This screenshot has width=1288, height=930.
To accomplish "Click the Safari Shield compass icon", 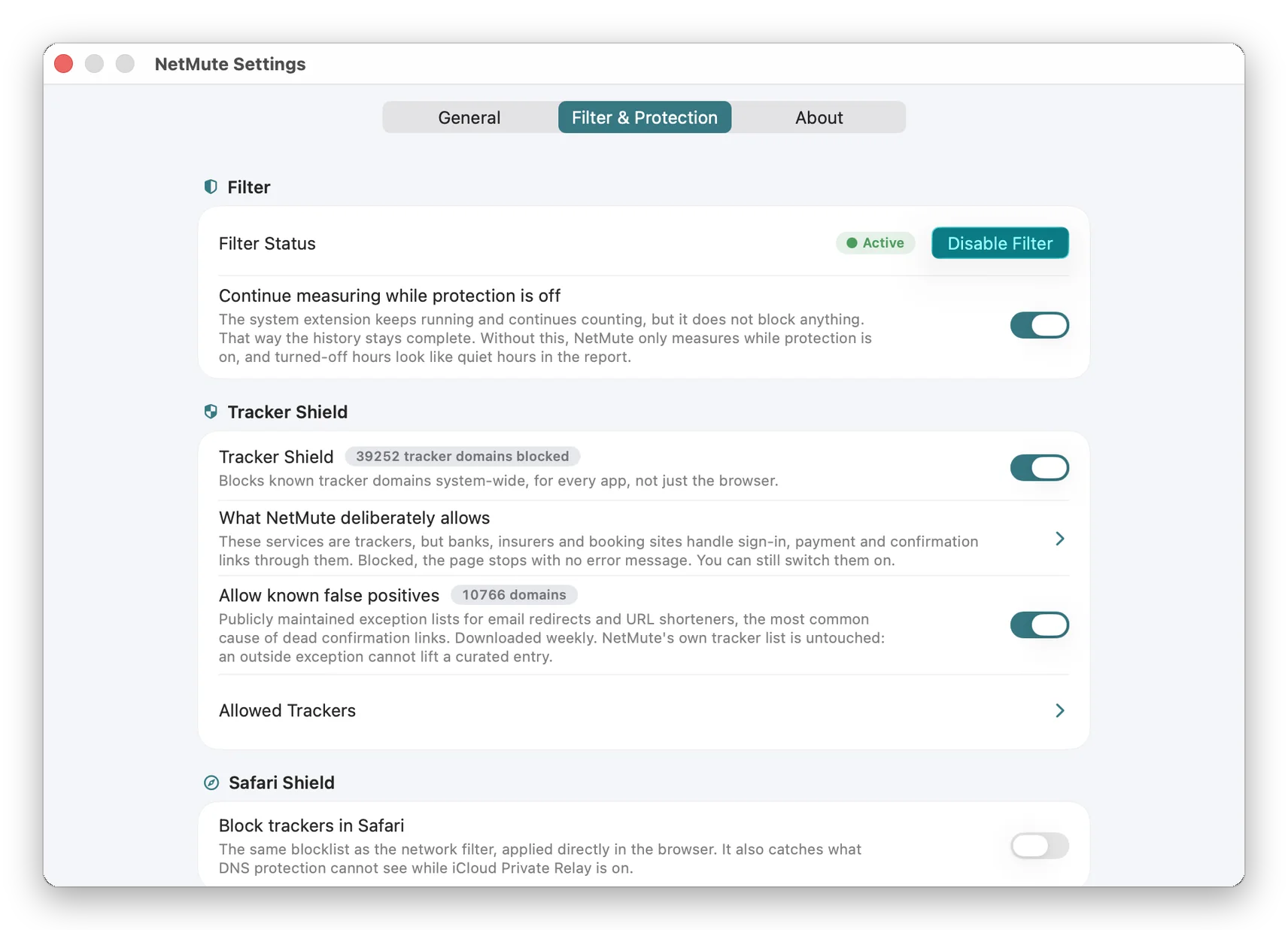I will 211,783.
